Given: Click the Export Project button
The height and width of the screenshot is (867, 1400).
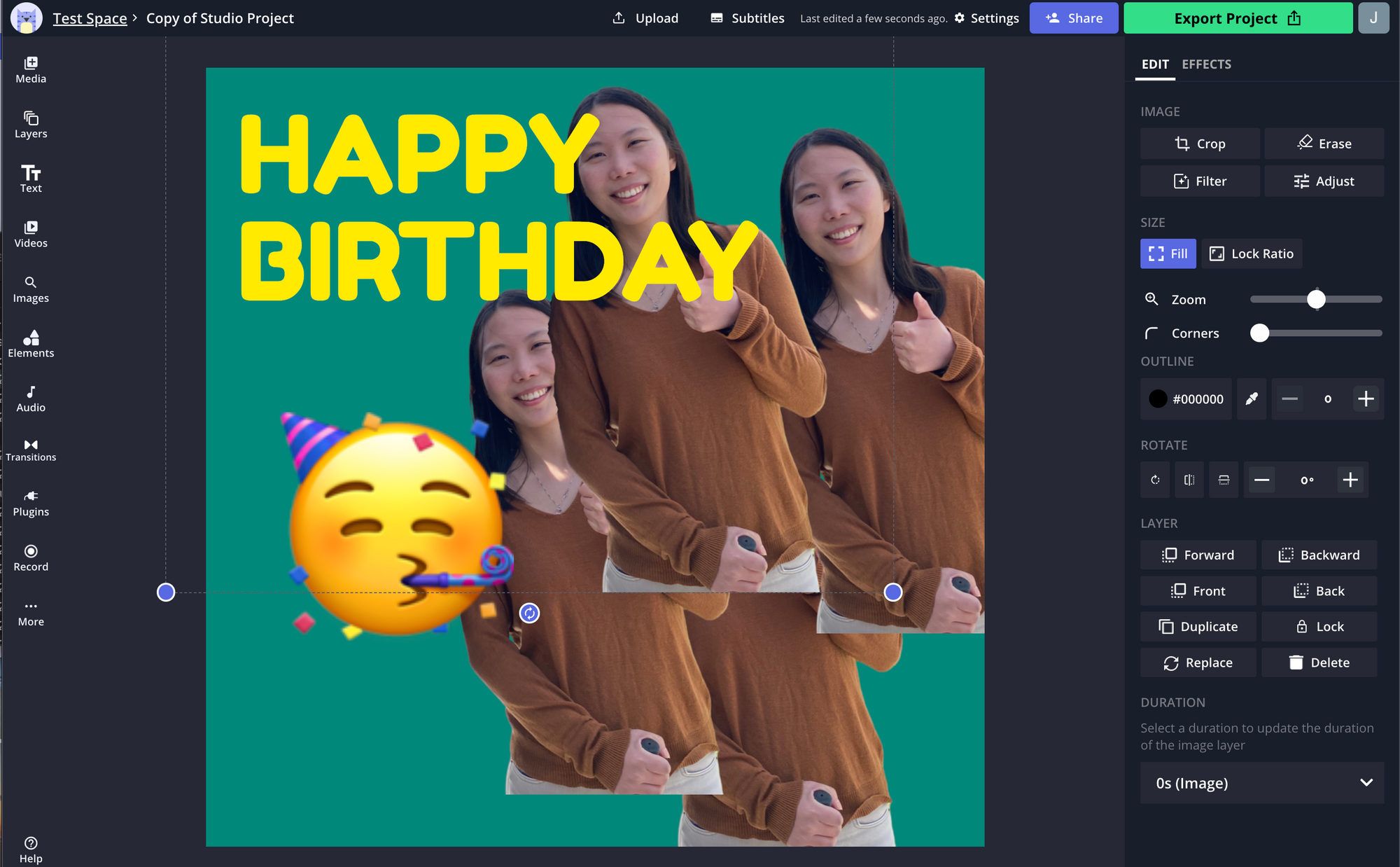Looking at the screenshot, I should [1238, 18].
